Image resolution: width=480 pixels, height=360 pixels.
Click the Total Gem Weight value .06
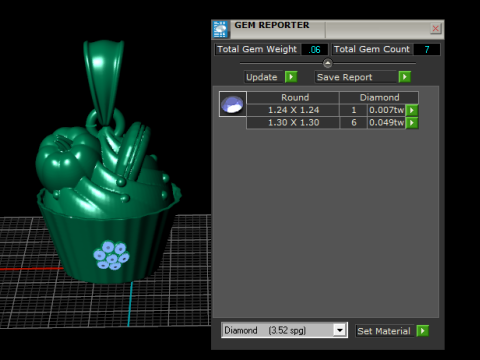coord(314,50)
